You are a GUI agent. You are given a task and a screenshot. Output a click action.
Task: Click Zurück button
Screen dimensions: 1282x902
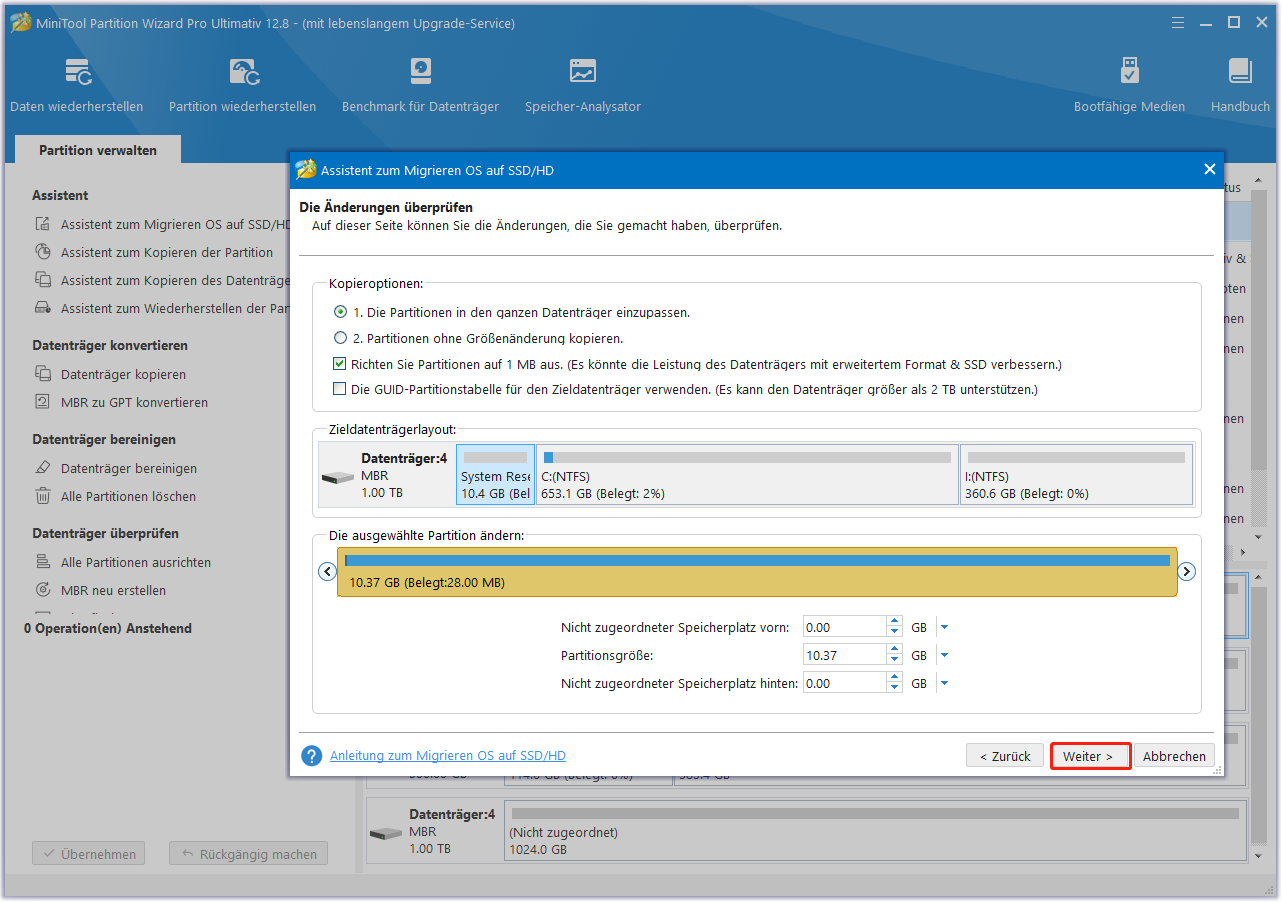tap(1005, 756)
